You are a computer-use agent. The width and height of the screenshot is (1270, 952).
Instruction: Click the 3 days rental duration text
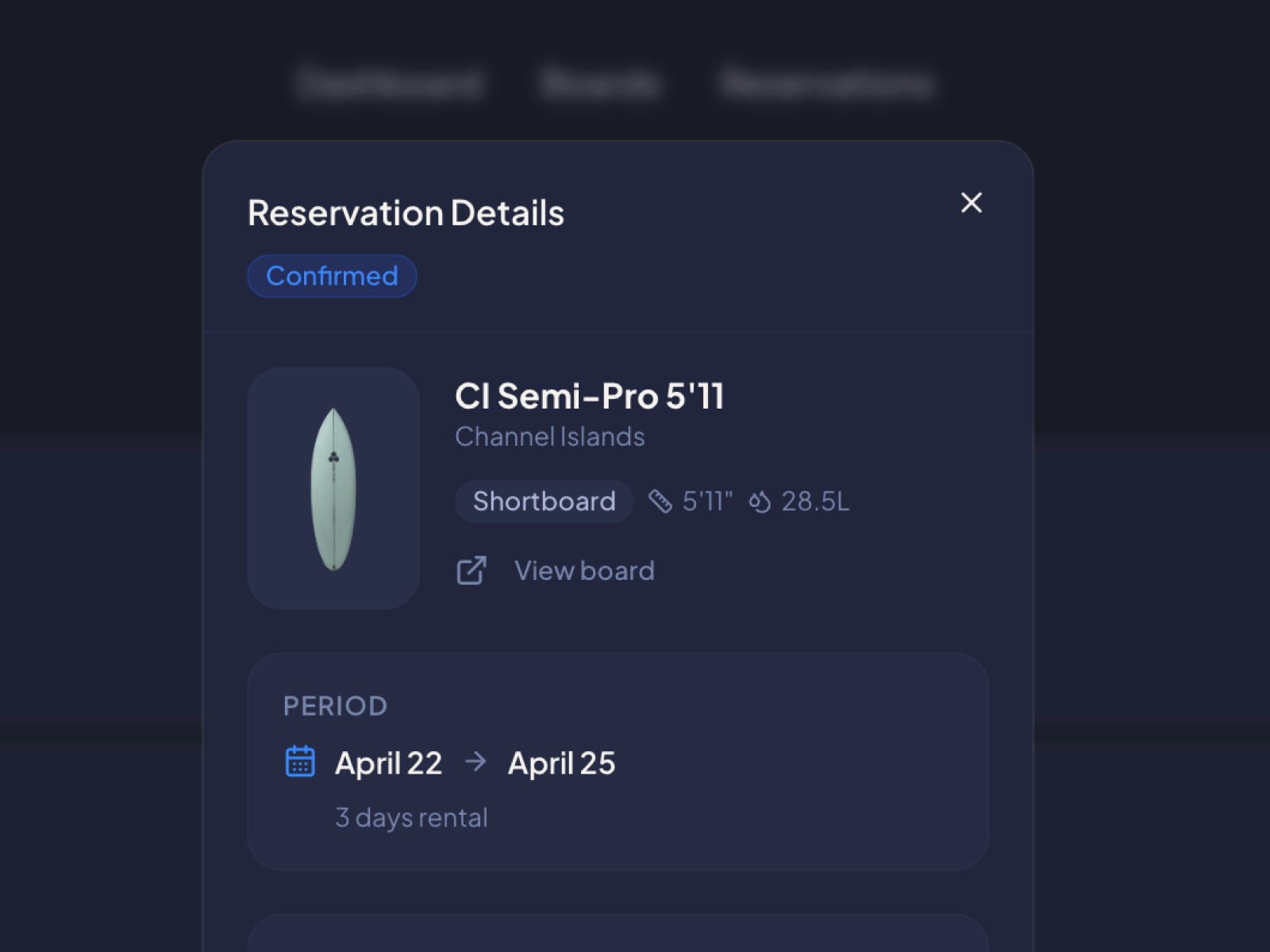click(411, 817)
